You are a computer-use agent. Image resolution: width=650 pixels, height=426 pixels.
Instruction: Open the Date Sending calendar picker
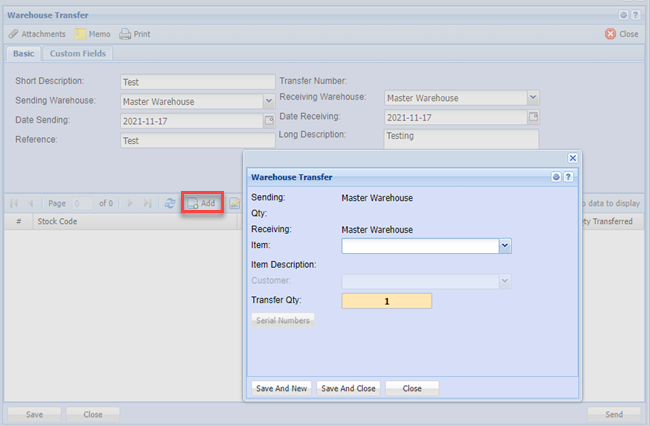pos(268,120)
